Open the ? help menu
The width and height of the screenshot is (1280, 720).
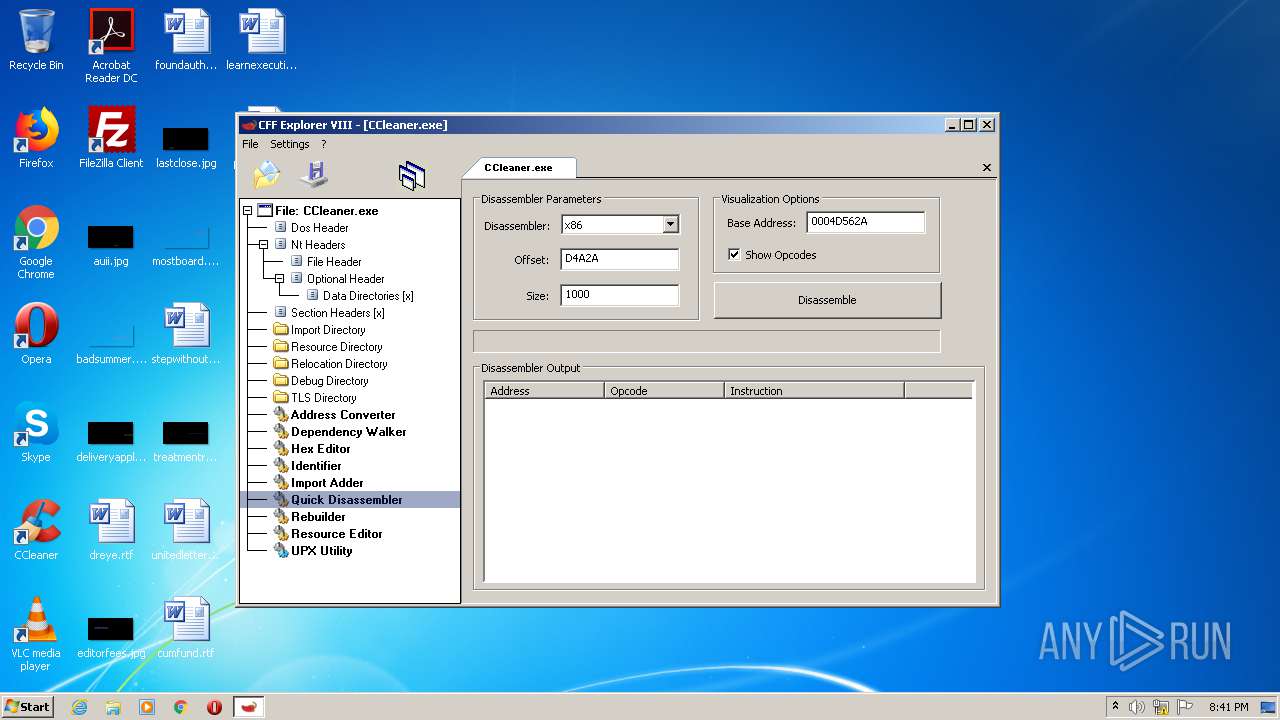323,144
